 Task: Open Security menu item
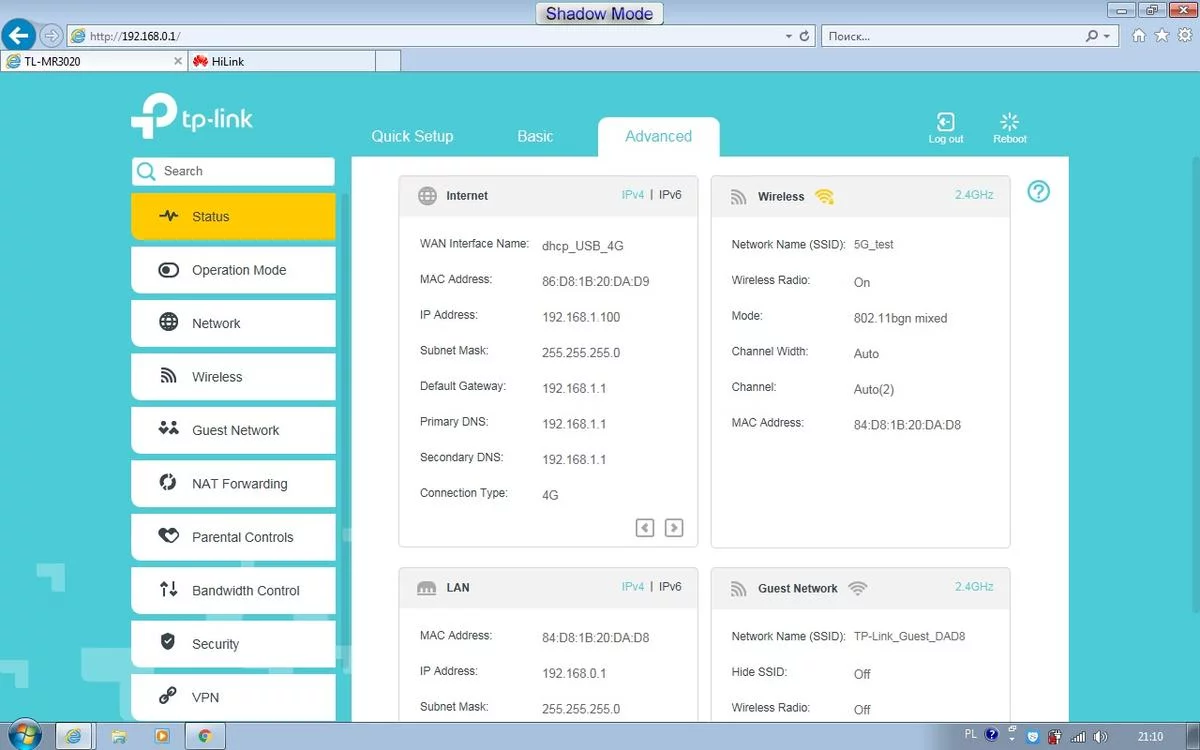233,644
